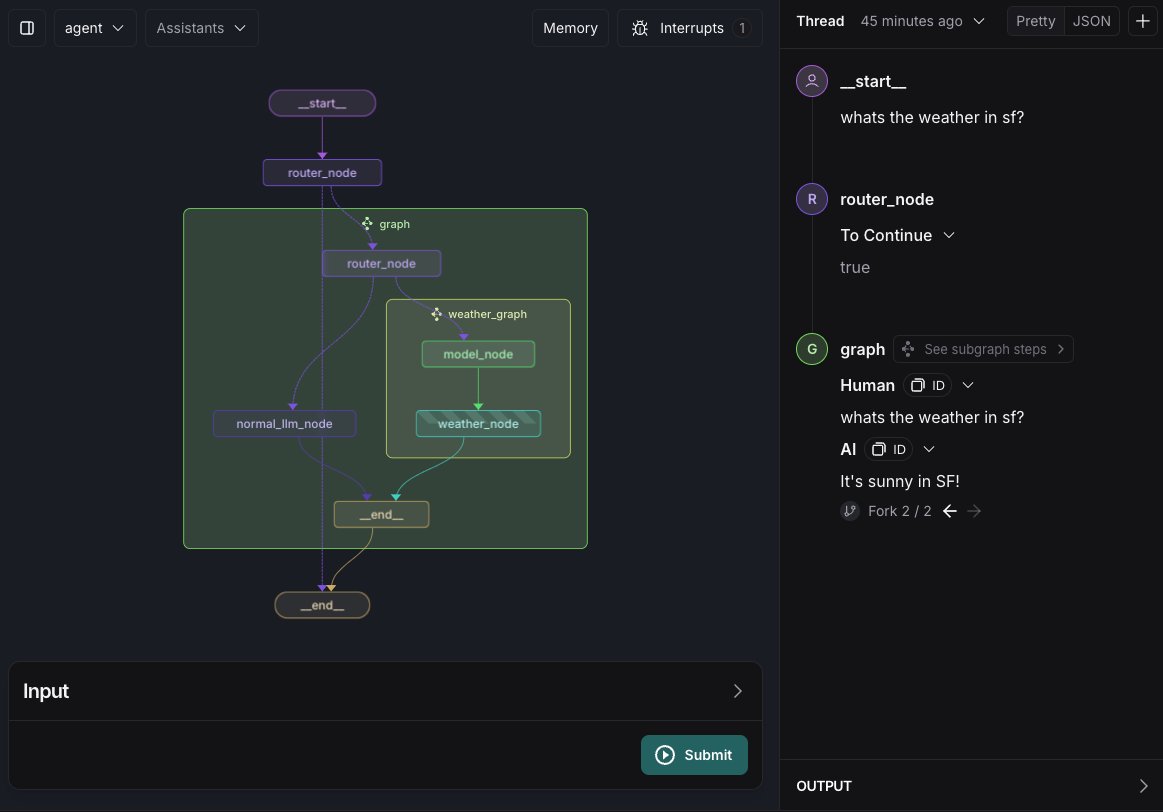Click the weather_graph subgraph icon
The image size is (1163, 812).
[x=436, y=314]
